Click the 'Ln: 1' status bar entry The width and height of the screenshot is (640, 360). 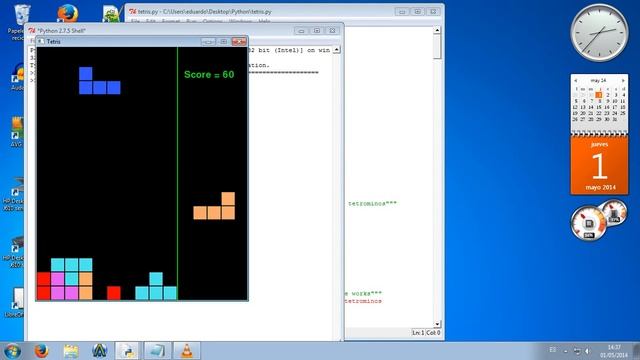(x=418, y=333)
